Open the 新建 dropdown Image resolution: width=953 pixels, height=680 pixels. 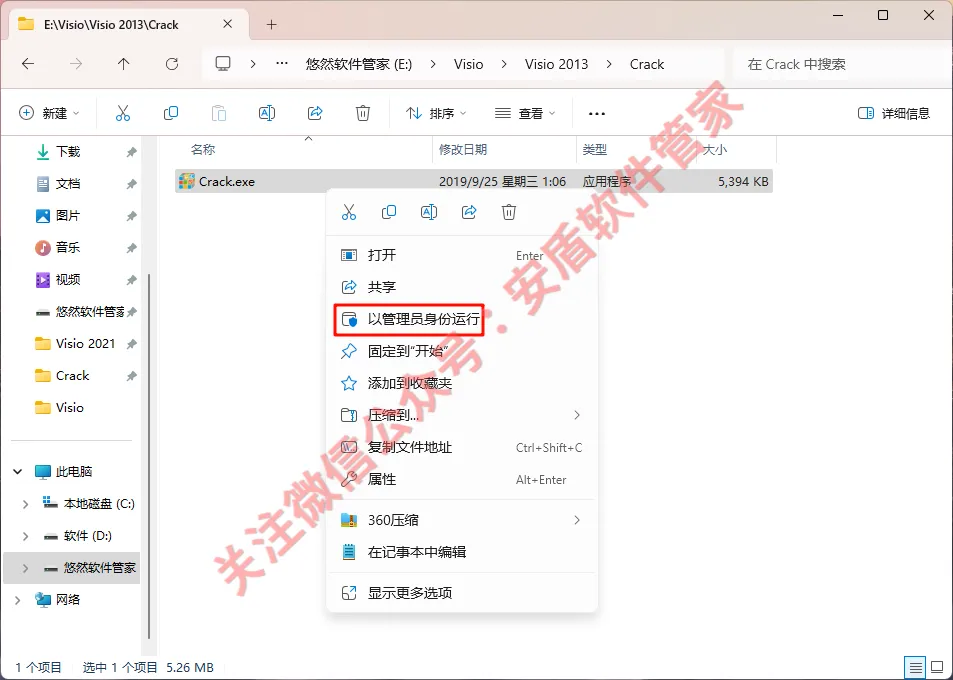49,113
